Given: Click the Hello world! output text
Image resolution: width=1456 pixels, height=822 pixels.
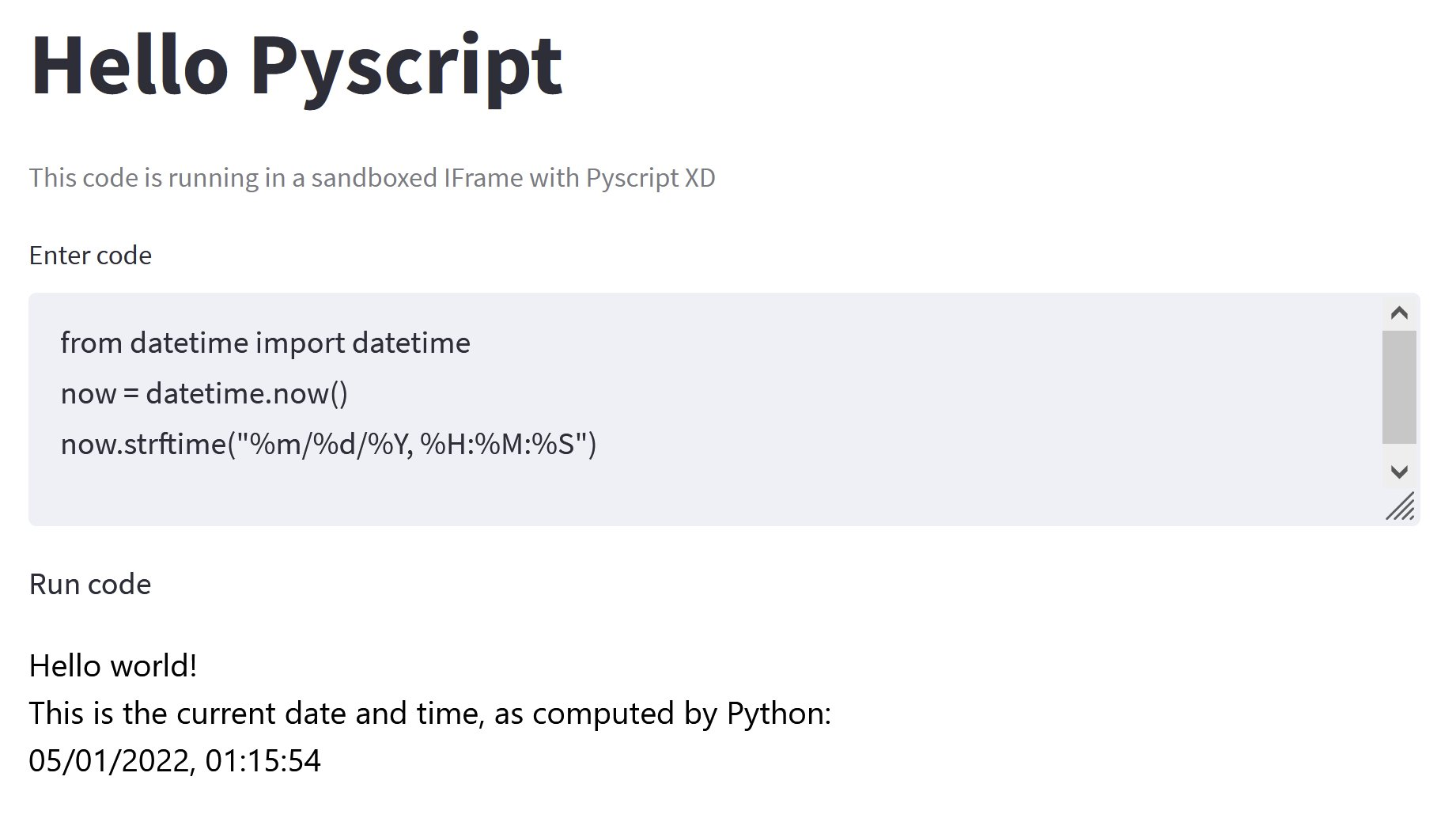Looking at the screenshot, I should pos(113,665).
